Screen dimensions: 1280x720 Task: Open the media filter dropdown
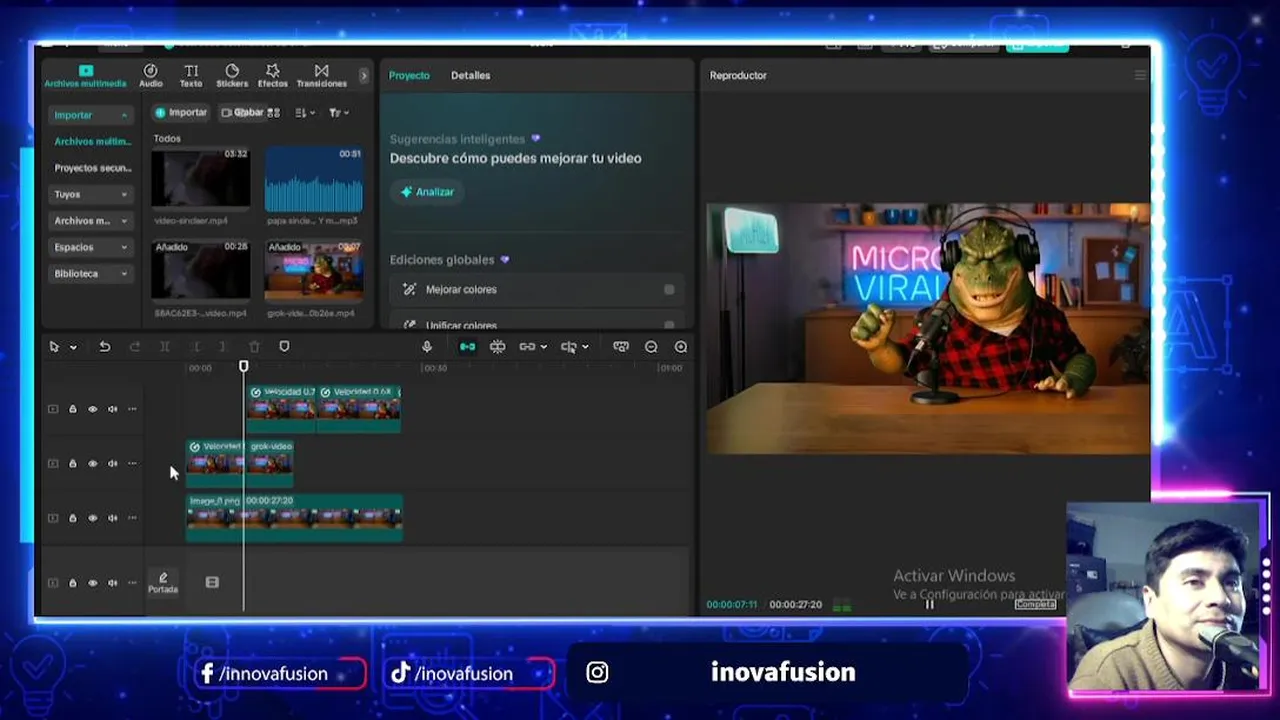[339, 113]
